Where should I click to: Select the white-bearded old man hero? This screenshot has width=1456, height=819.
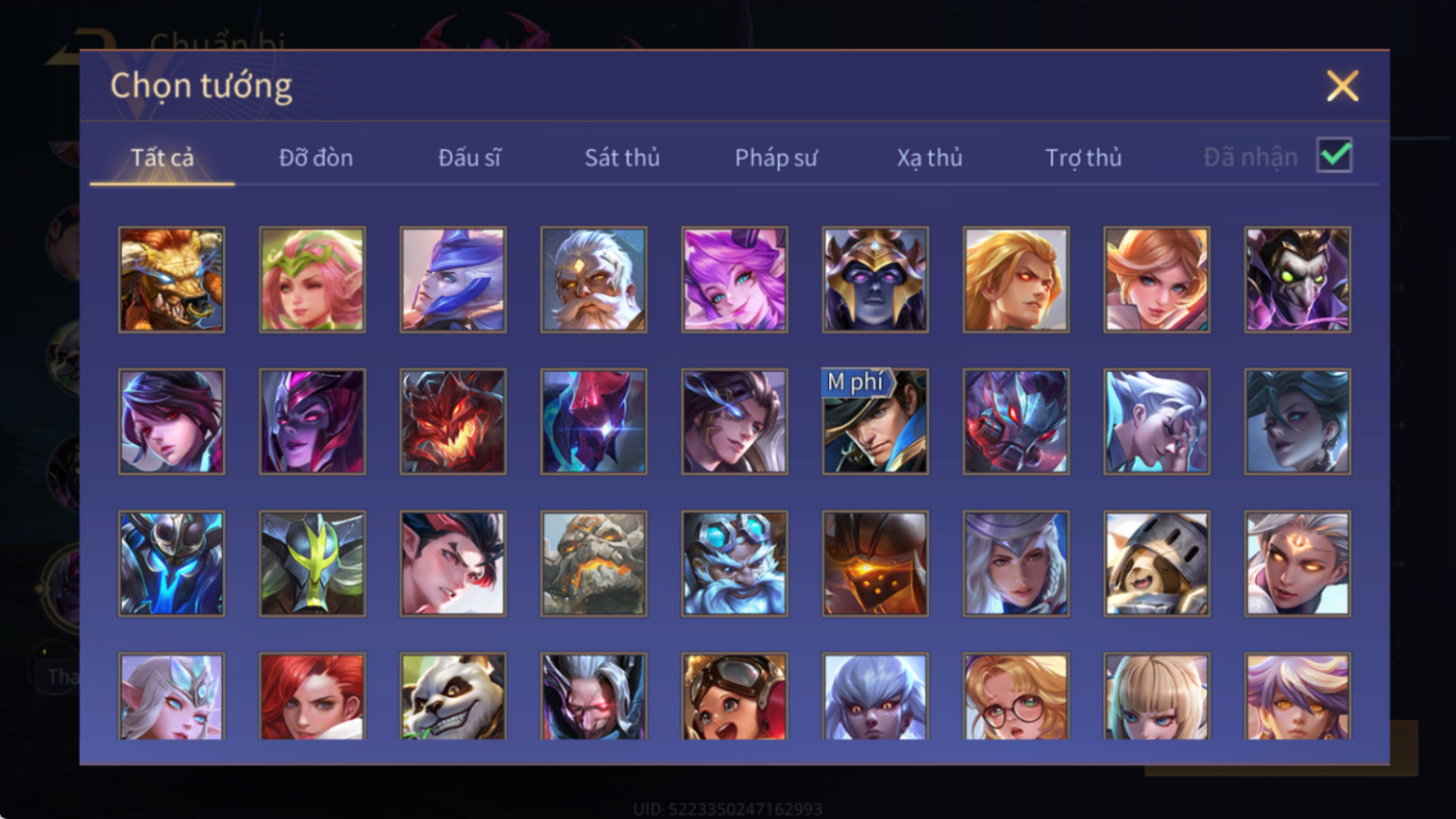pos(593,280)
